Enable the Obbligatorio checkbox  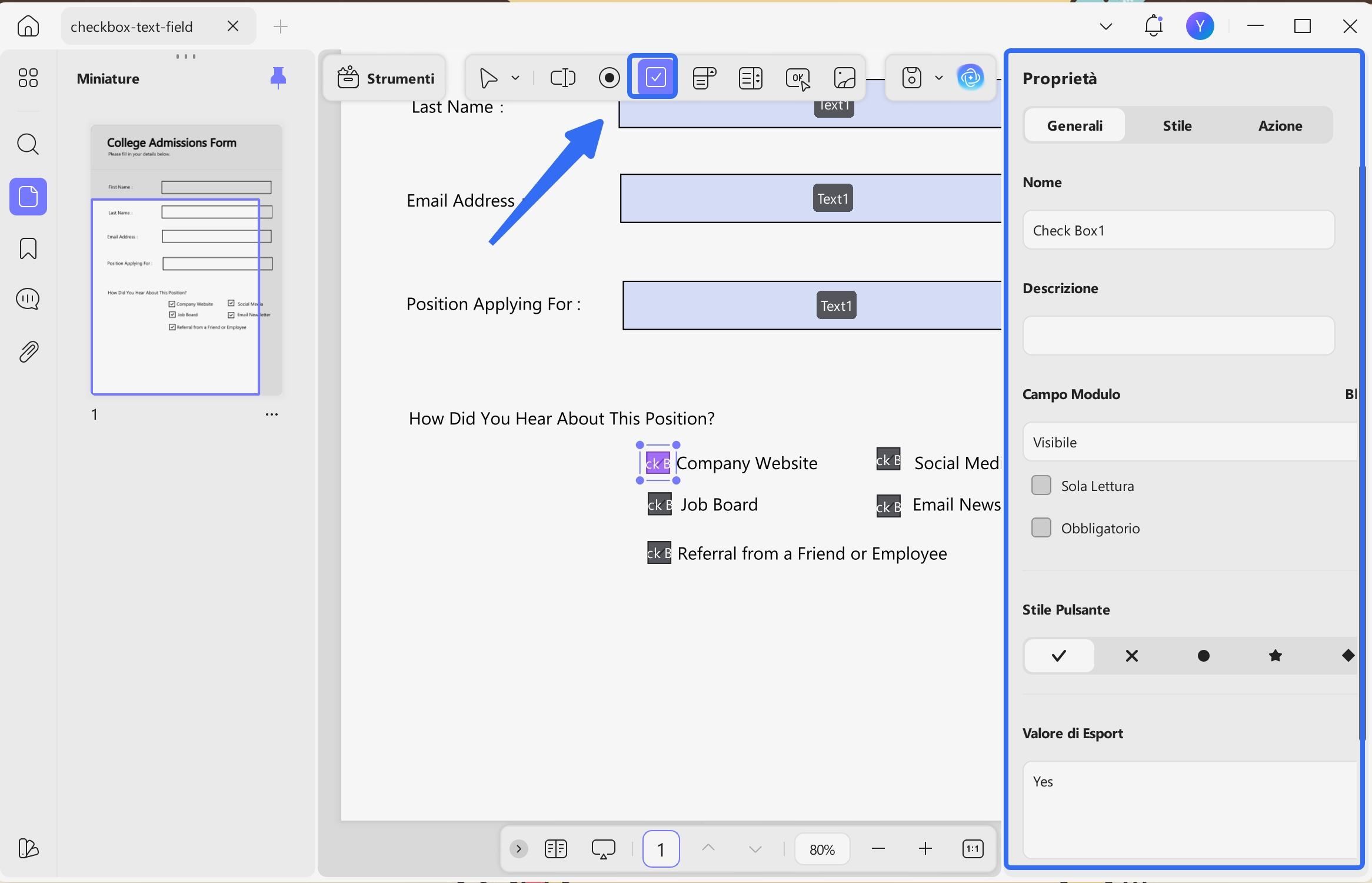pos(1041,527)
